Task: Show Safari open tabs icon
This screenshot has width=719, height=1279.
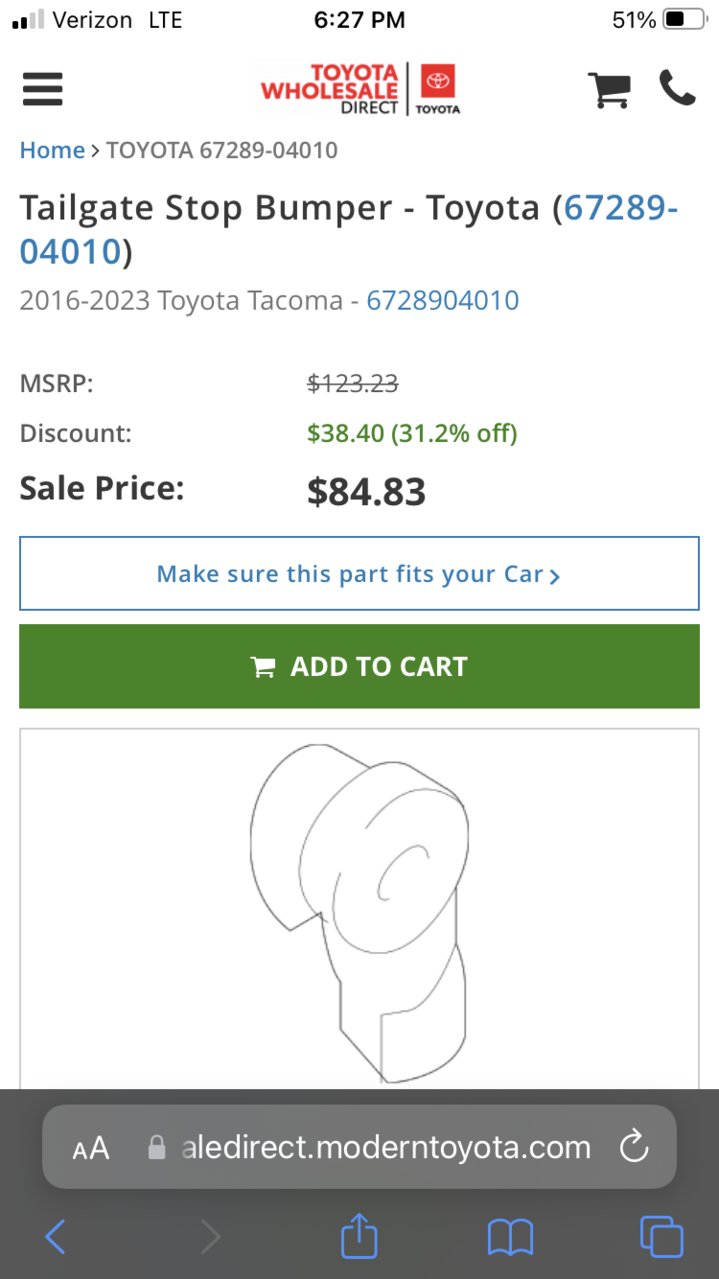Action: click(x=661, y=1237)
